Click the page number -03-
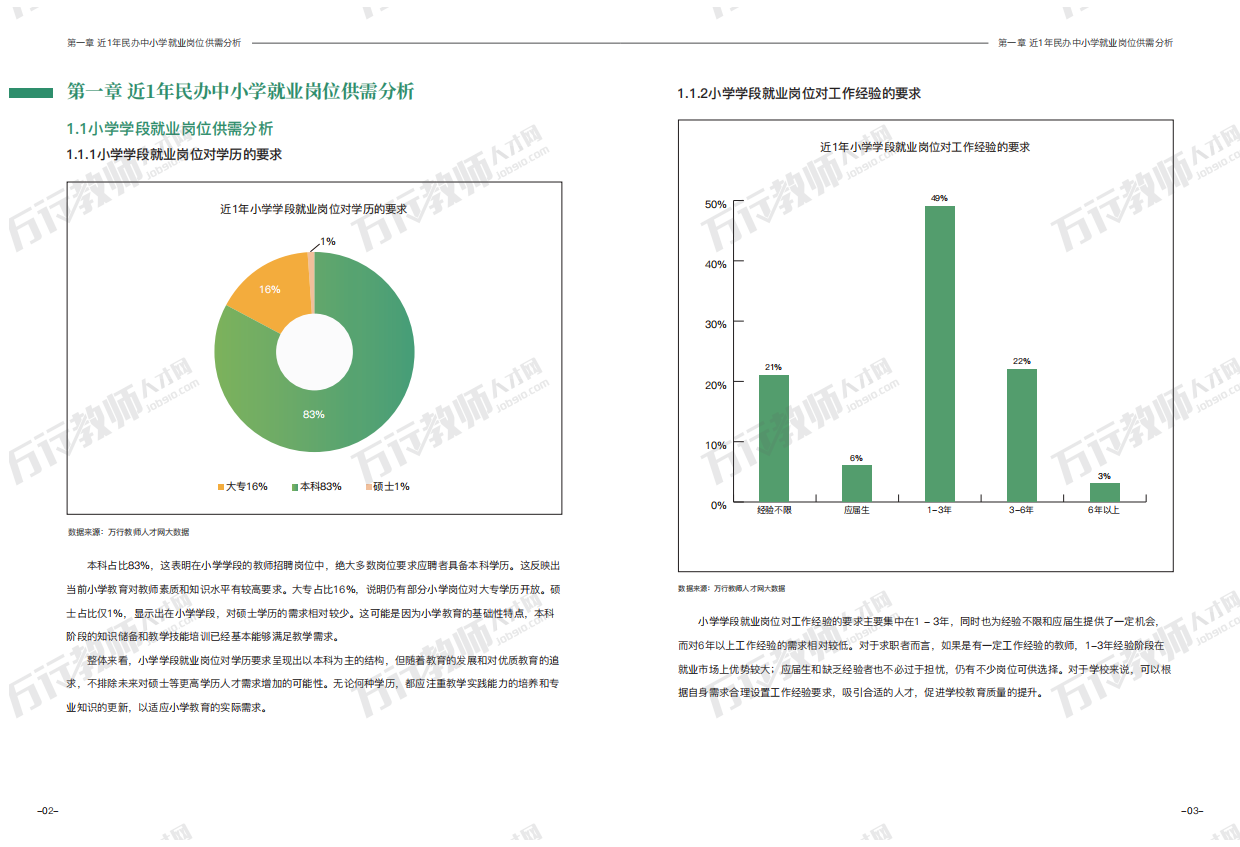The height and width of the screenshot is (847, 1240). [1192, 810]
